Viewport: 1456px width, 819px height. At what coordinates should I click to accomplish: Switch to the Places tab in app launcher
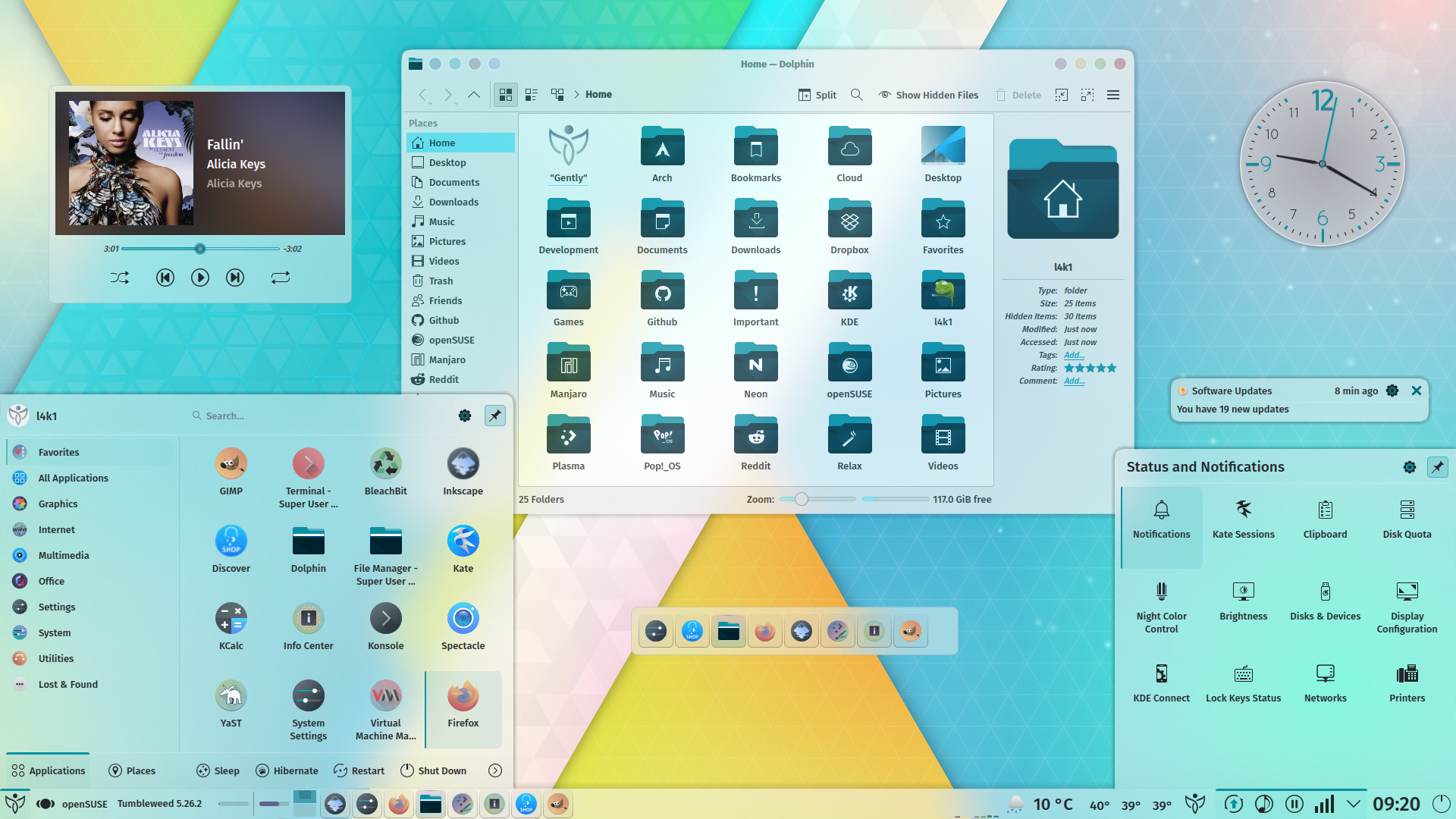click(131, 770)
